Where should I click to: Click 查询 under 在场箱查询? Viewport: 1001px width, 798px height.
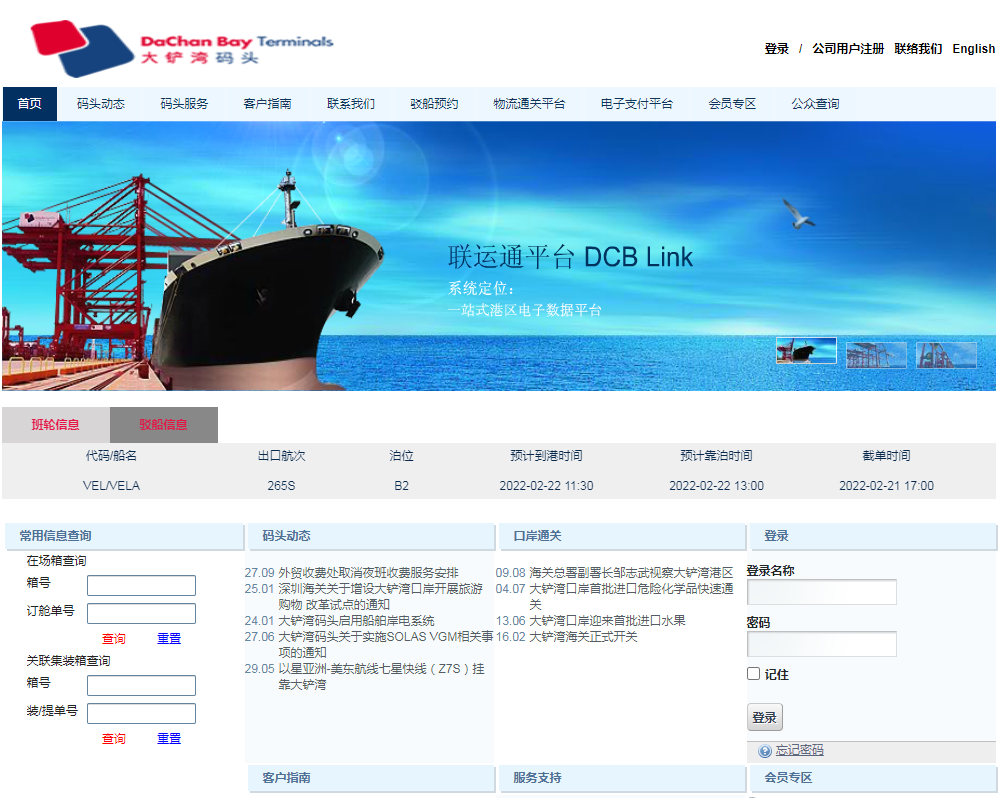pyautogui.click(x=114, y=638)
